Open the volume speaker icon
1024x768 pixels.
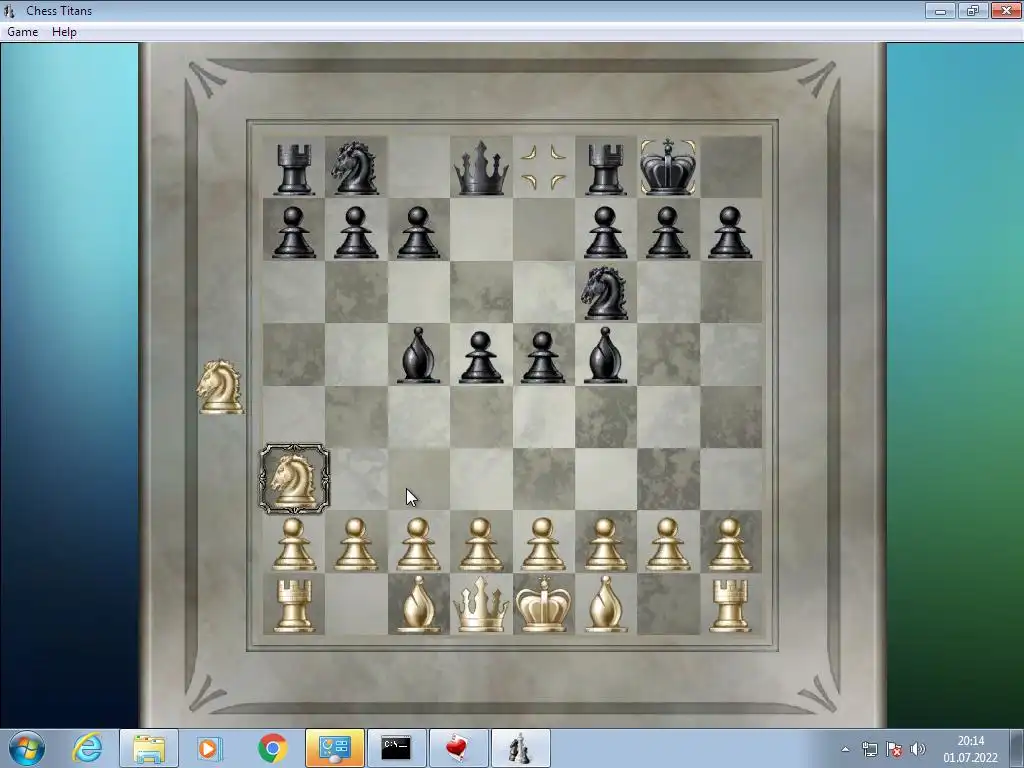point(918,749)
